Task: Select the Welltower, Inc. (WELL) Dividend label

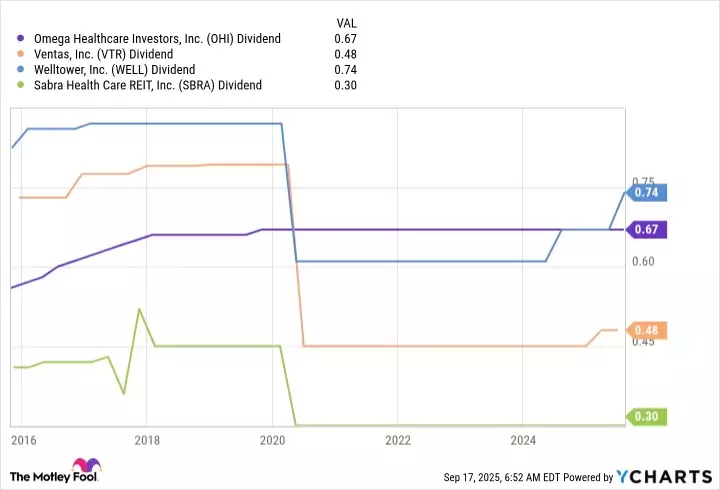Action: click(111, 70)
